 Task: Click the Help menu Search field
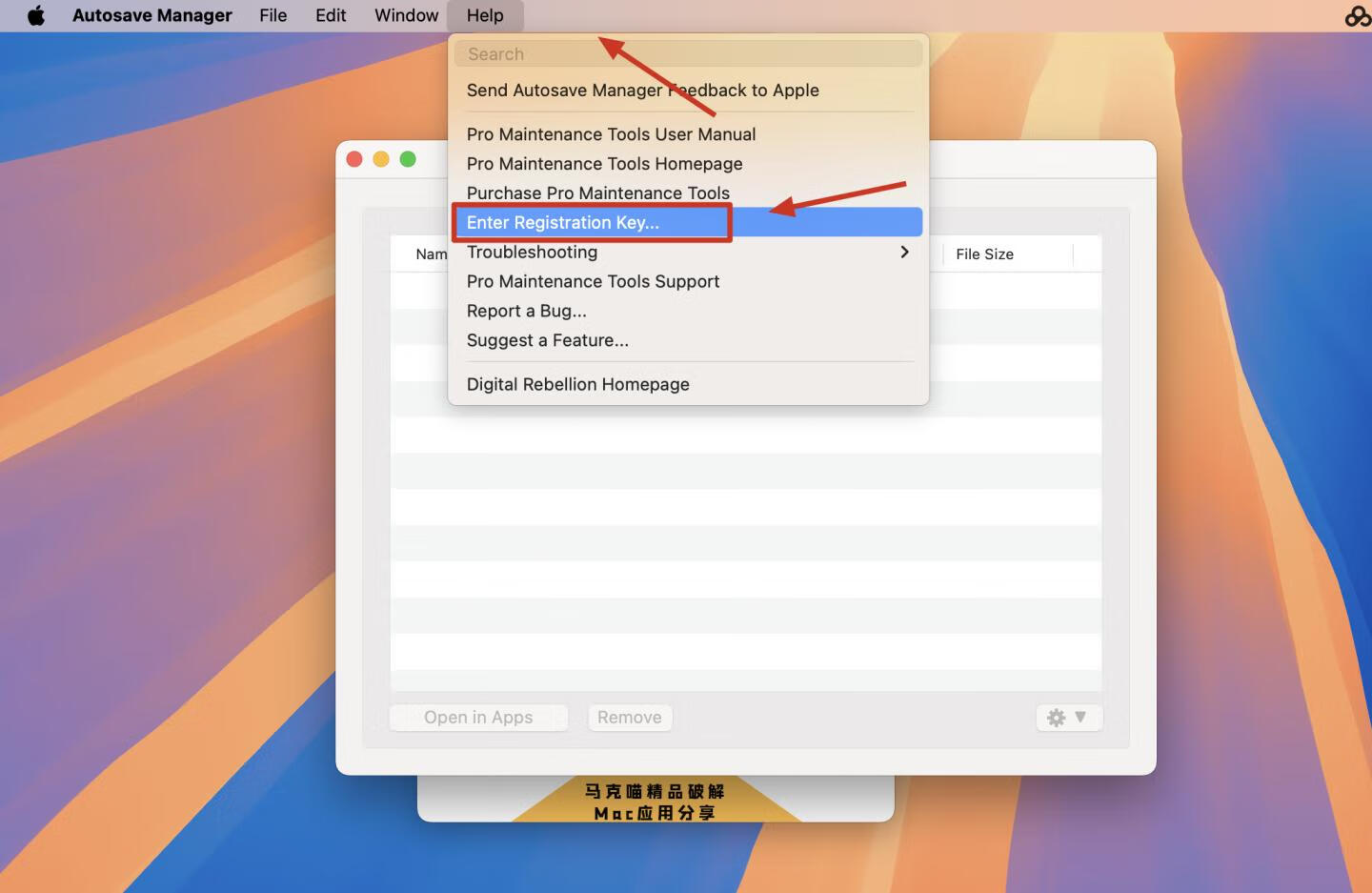pos(688,54)
